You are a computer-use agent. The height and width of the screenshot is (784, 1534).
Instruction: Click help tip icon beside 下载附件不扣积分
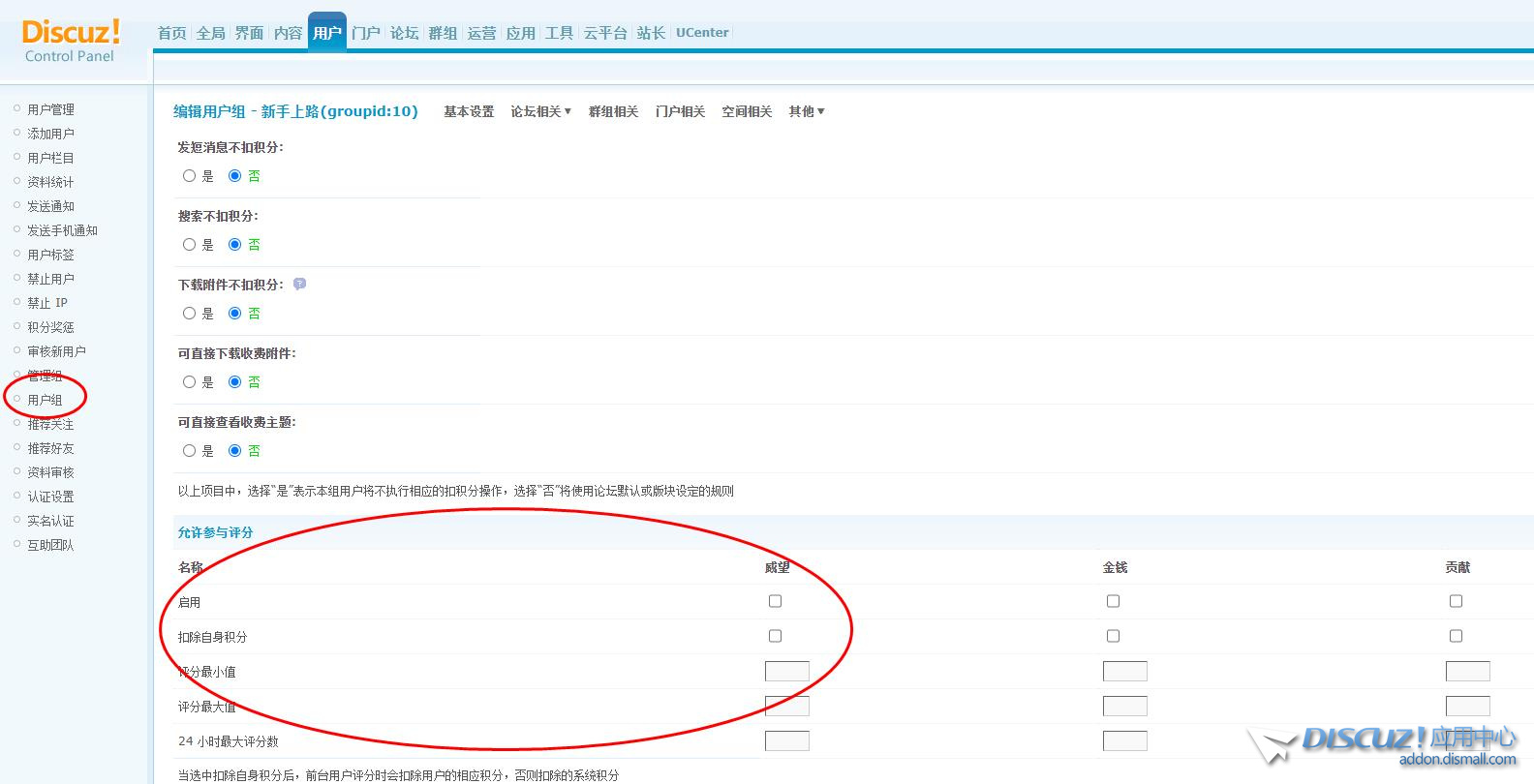[x=299, y=285]
